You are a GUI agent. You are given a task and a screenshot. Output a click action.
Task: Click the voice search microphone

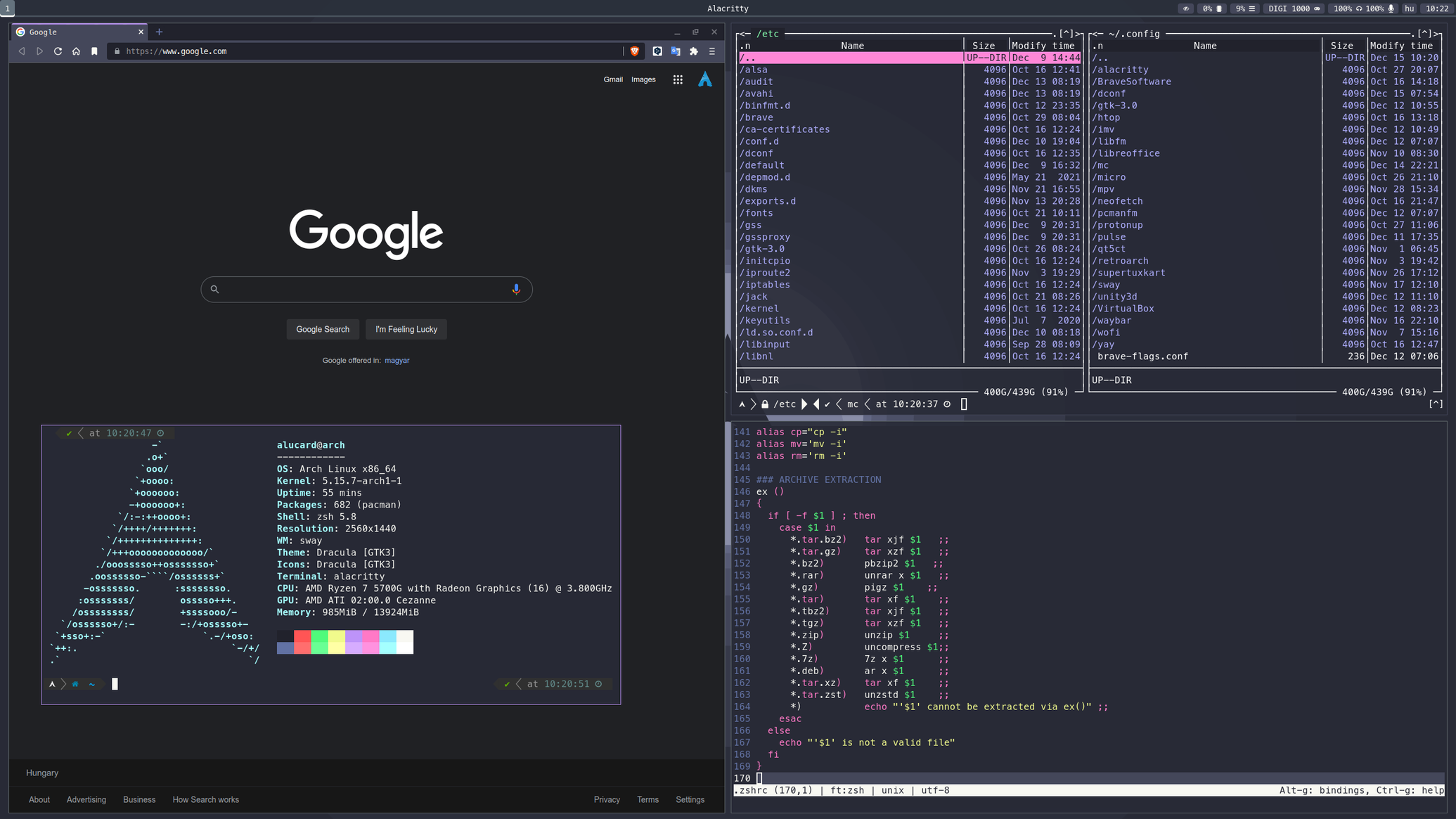tap(516, 289)
